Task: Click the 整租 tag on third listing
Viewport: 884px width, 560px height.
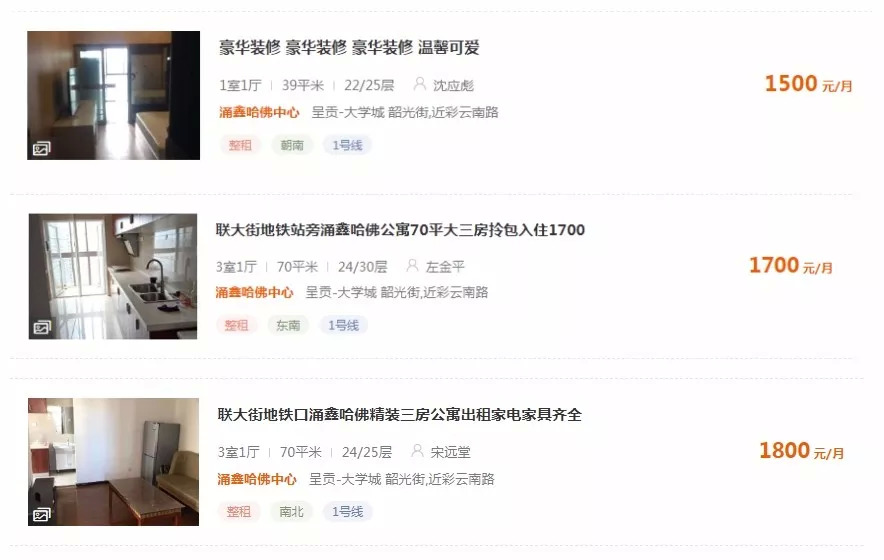Action: [x=238, y=512]
